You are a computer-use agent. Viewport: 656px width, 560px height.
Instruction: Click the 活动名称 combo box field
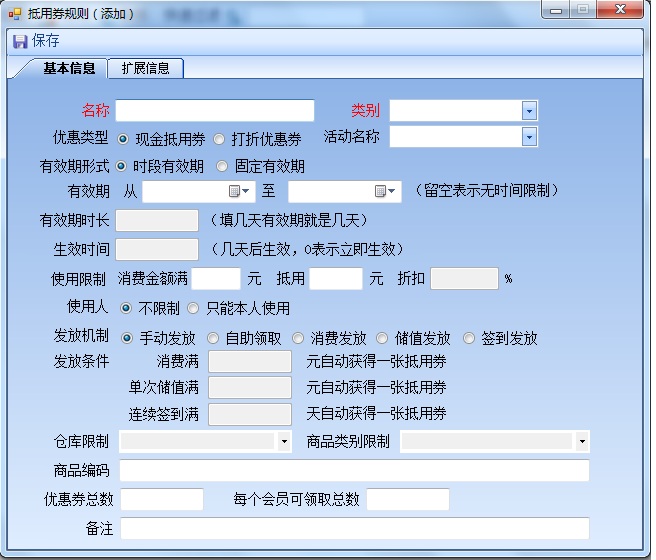point(464,137)
